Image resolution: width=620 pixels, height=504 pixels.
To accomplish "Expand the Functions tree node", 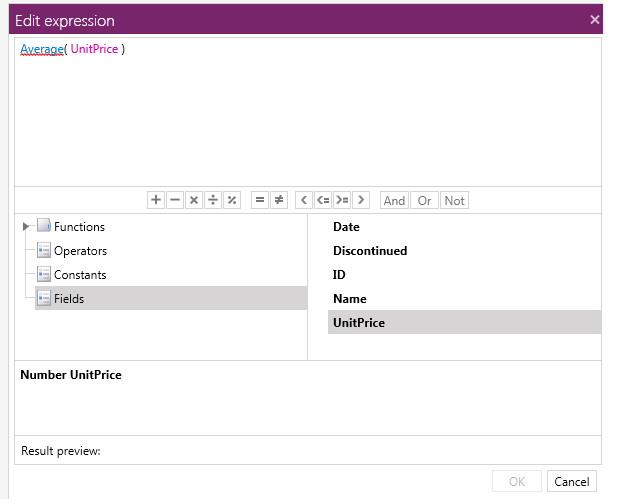I will 26,227.
